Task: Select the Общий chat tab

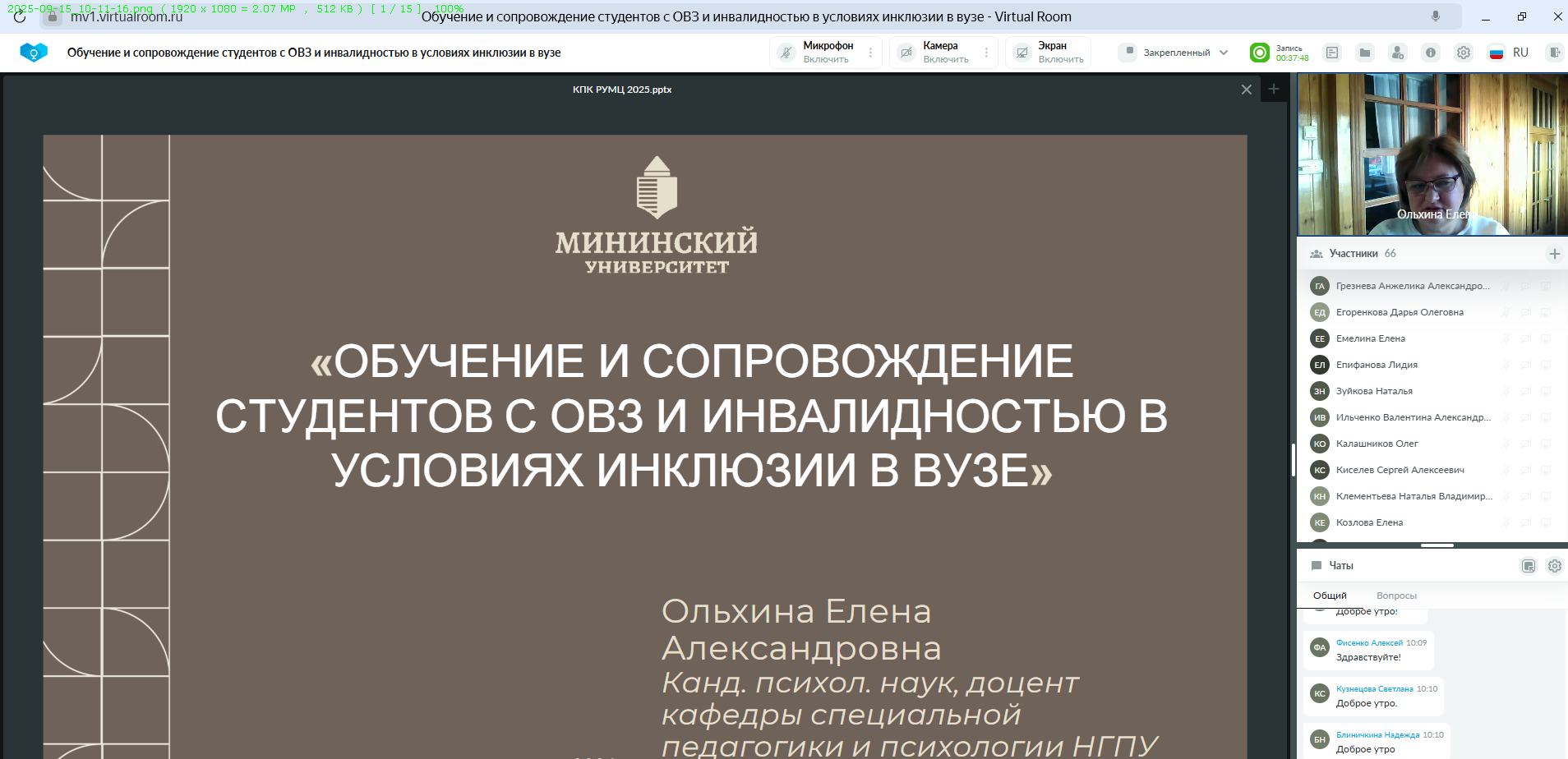Action: click(x=1330, y=596)
